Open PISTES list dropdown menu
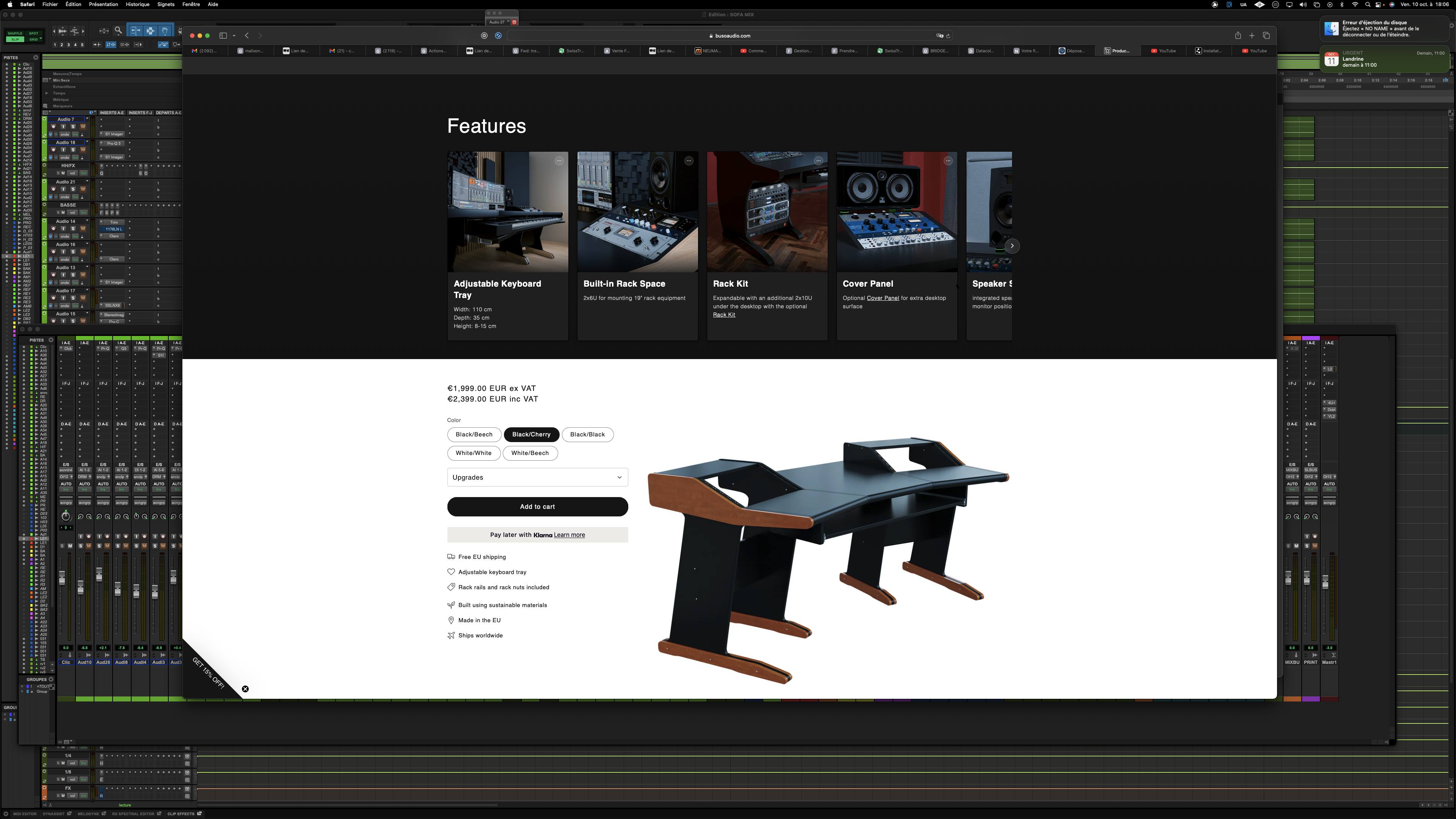 tap(36, 58)
